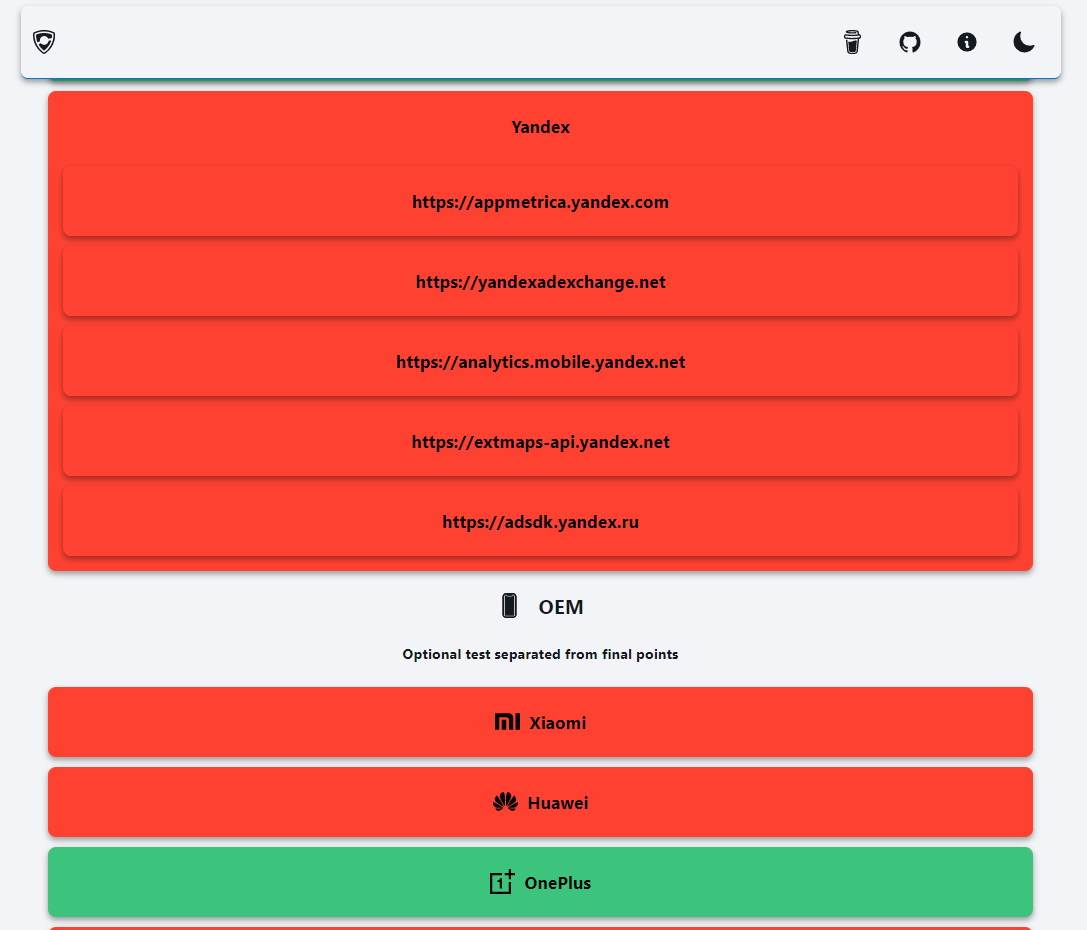
Task: Select the extmaps-api.yandex.net entry
Action: tap(540, 442)
